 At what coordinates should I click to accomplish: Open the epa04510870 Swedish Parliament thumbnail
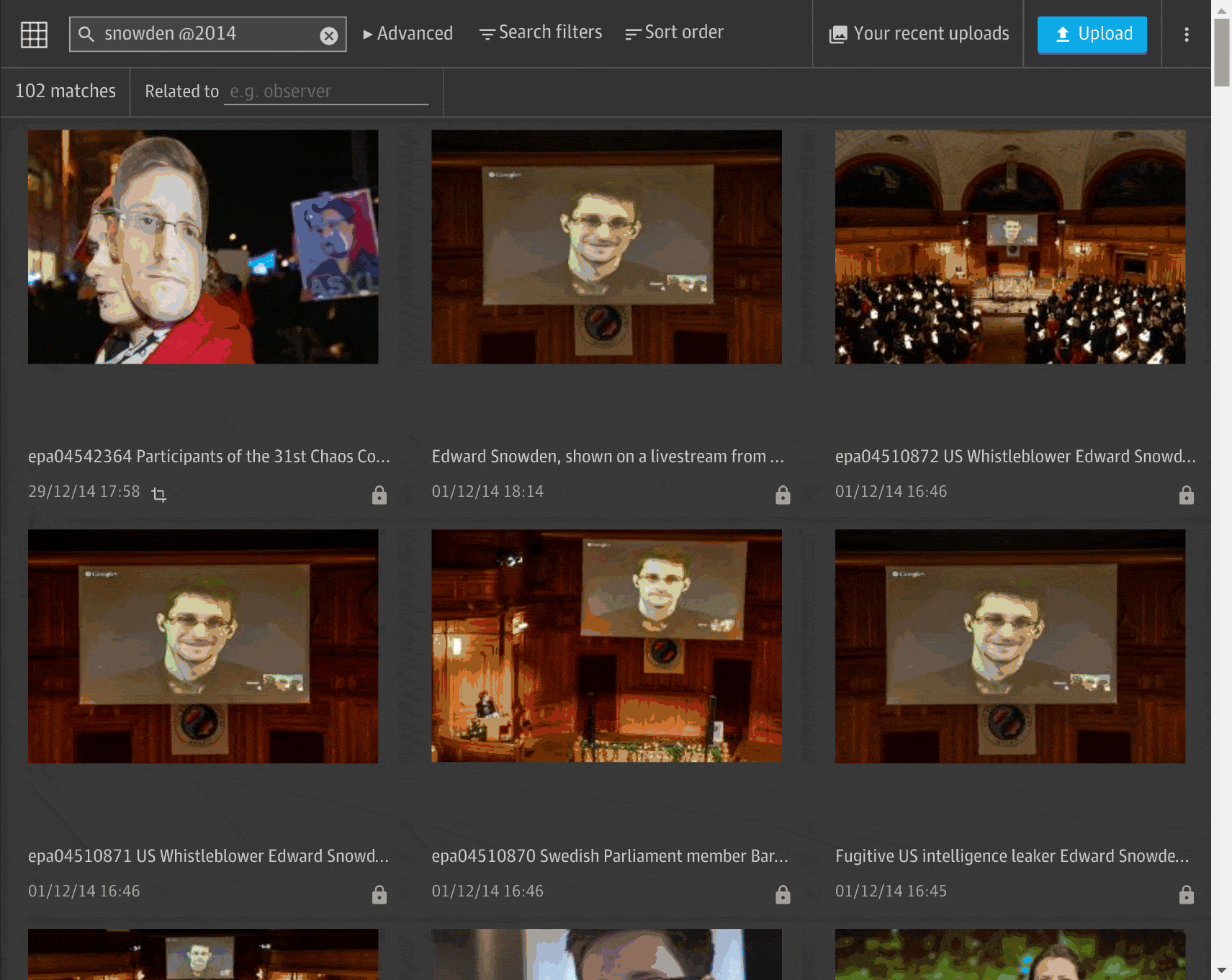(606, 647)
